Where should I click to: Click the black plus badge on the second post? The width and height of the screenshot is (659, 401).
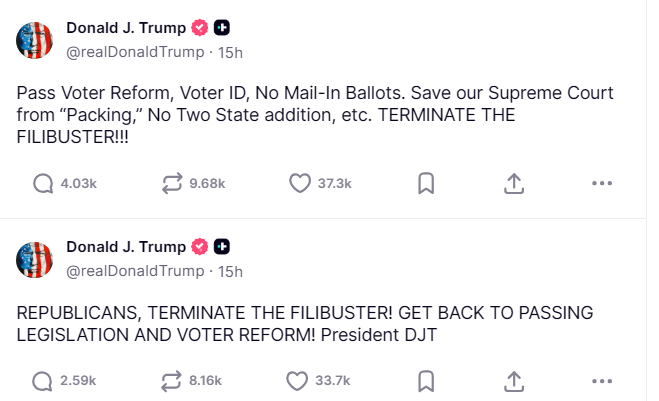(223, 247)
